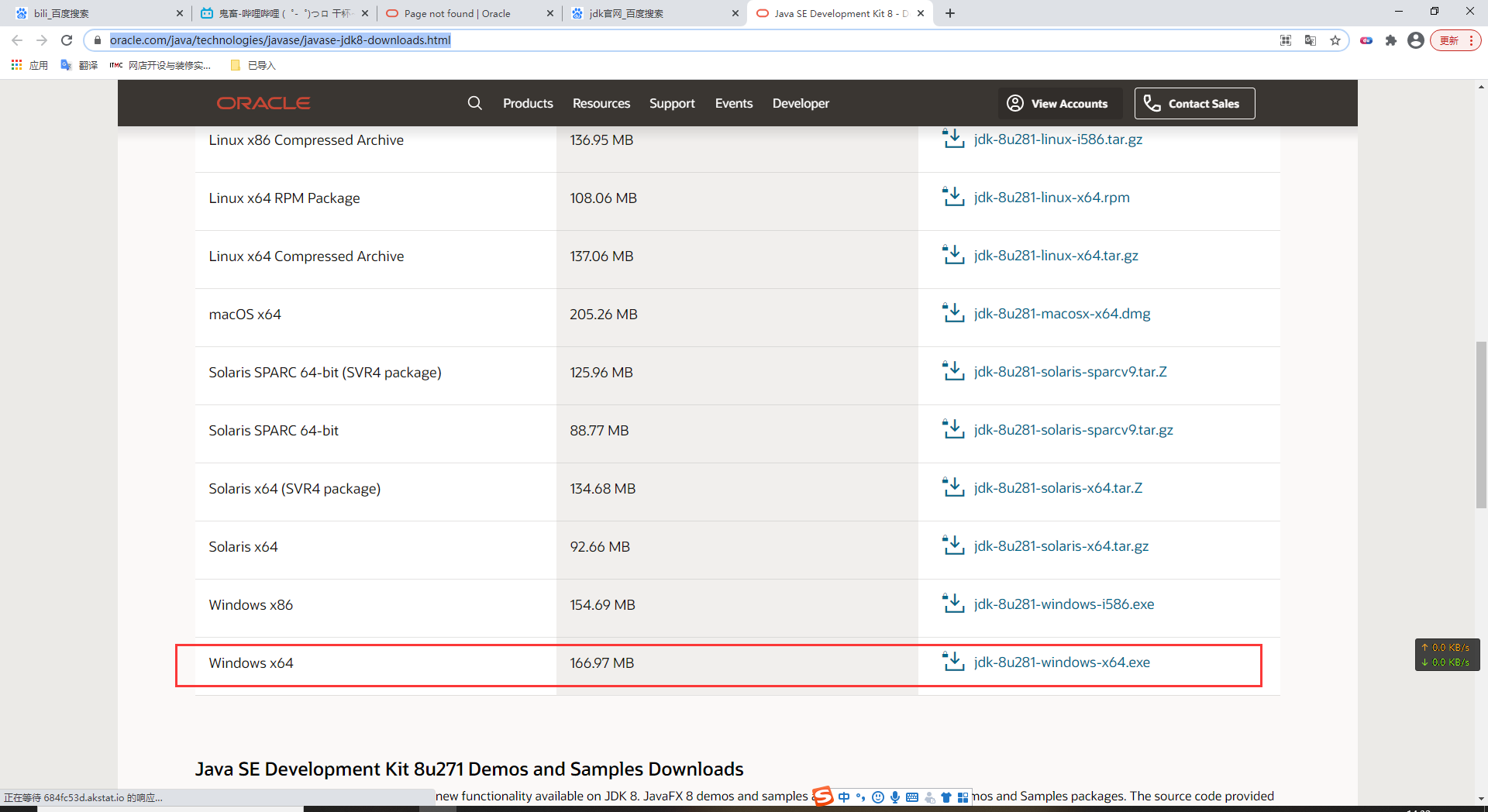Click download icon for jdk-8u281-linux-x64.tar.gz
Viewport: 1488px width, 812px height.
click(952, 255)
